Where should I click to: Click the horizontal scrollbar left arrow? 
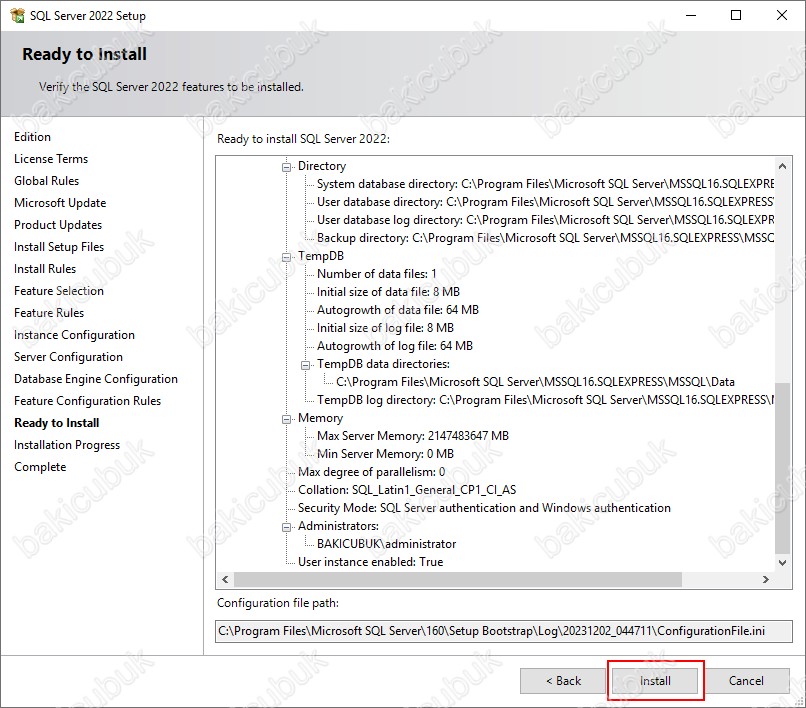click(x=225, y=579)
